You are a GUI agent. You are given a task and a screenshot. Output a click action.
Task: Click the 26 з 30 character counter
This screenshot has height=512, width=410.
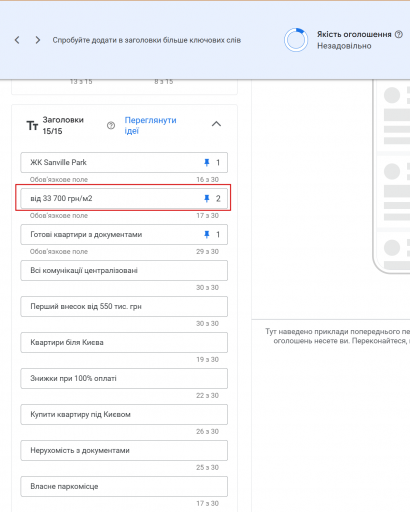(x=207, y=431)
